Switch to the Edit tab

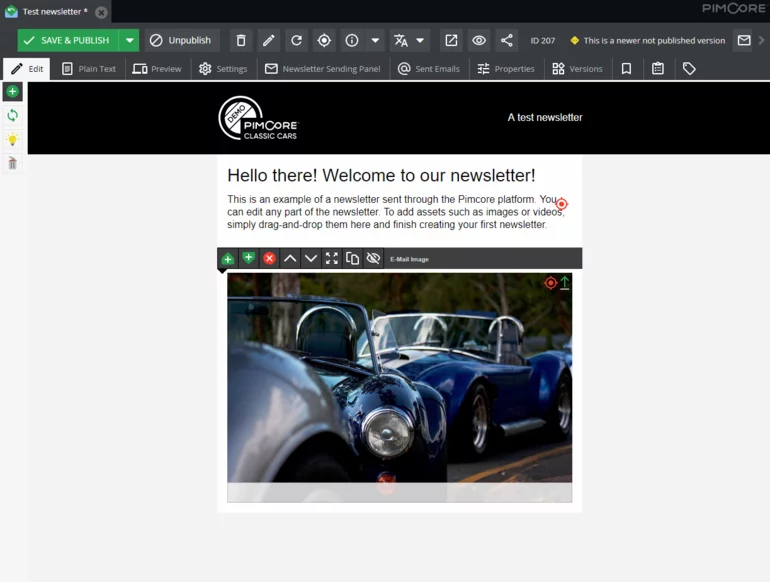(27, 69)
